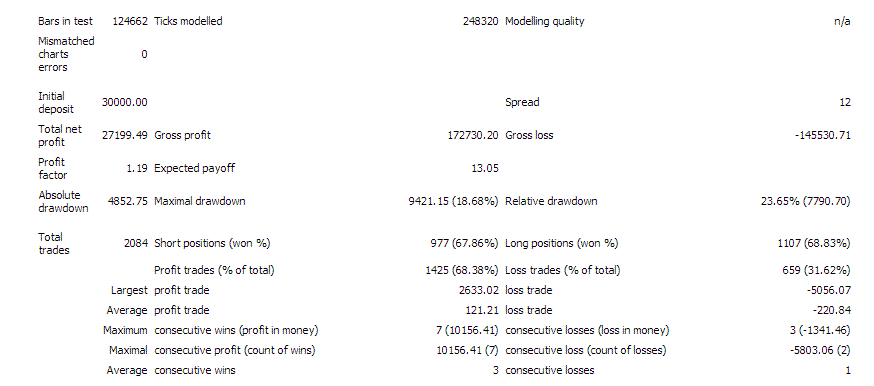Screen dimensions: 874x386
Task: Select the largest loss trade value -5056.07
Action: (831, 291)
